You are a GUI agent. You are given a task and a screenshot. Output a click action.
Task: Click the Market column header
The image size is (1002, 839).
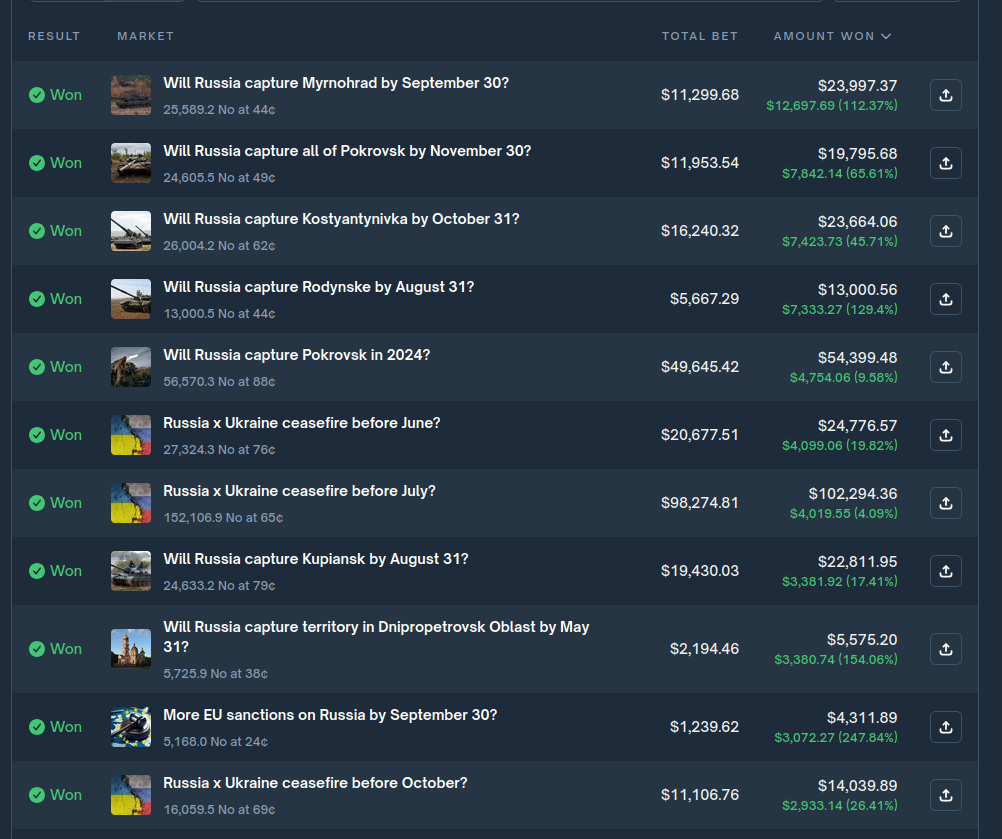point(146,36)
